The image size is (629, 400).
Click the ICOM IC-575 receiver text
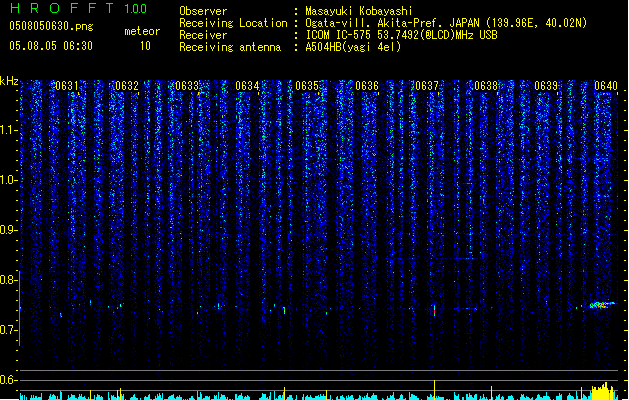pos(401,35)
